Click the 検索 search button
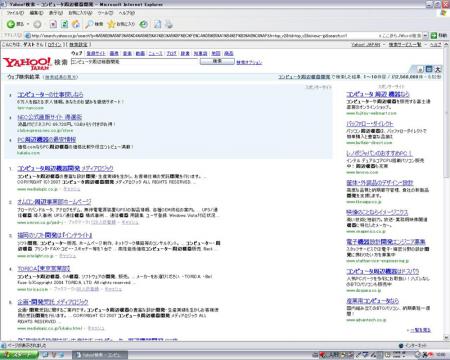The height and width of the screenshot is (360, 450). pyautogui.click(x=217, y=61)
